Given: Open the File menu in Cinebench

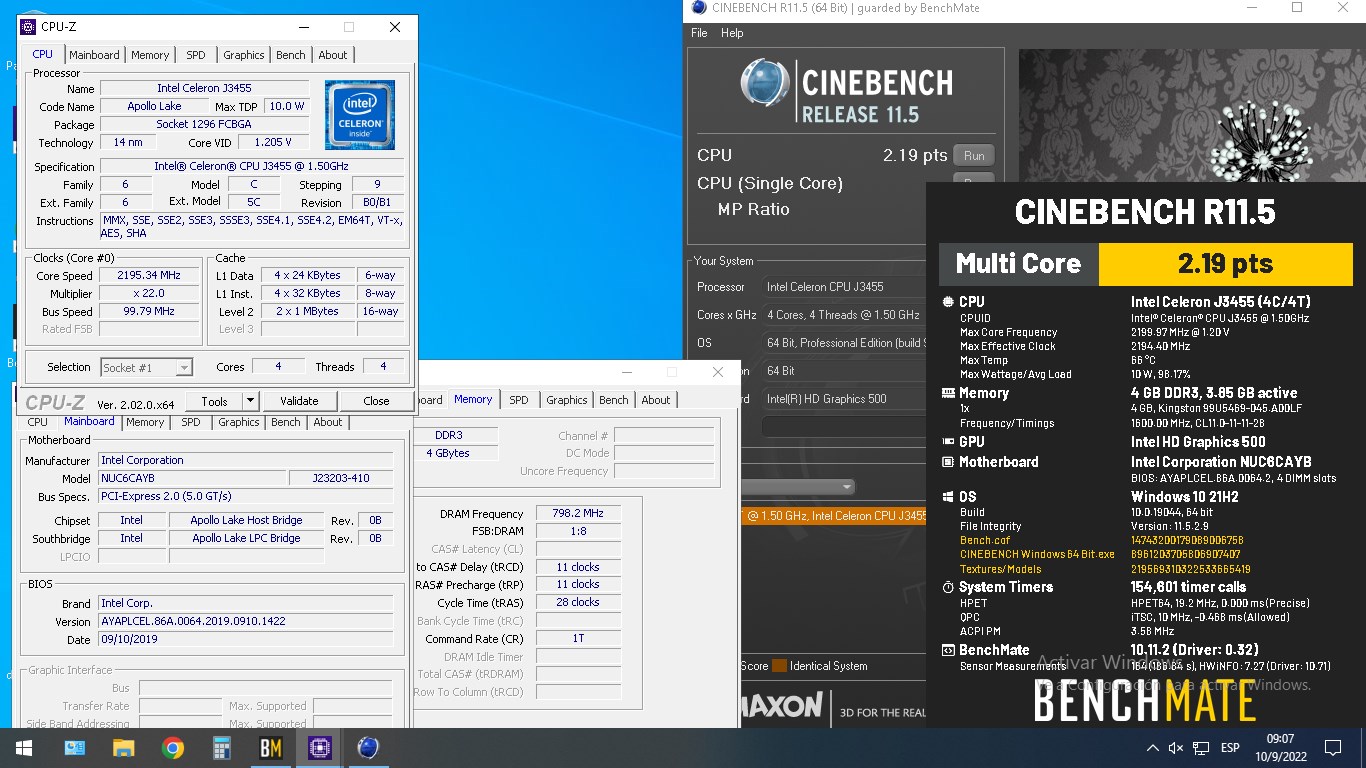Looking at the screenshot, I should tap(700, 33).
